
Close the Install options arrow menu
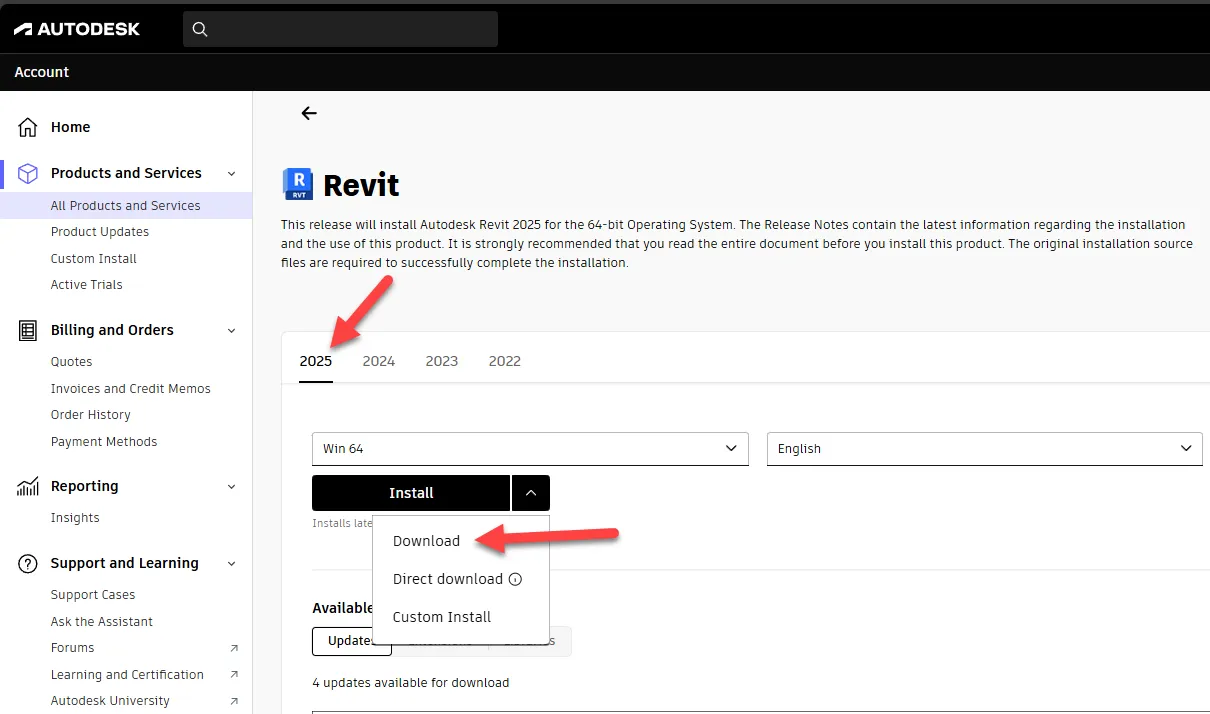[x=531, y=493]
